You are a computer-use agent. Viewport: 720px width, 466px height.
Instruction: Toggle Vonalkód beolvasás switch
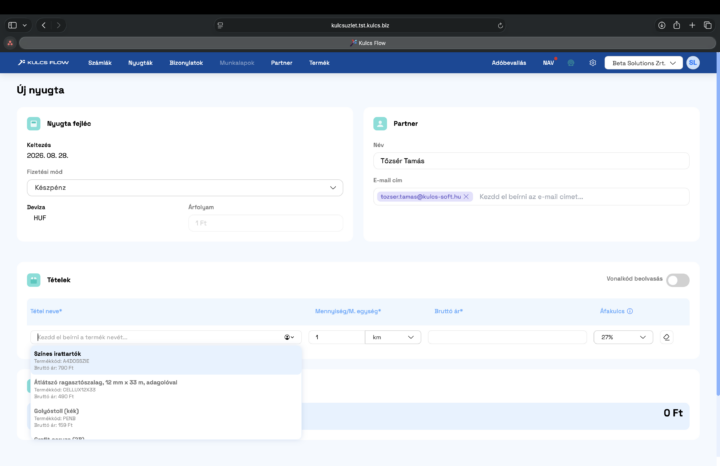coord(678,280)
